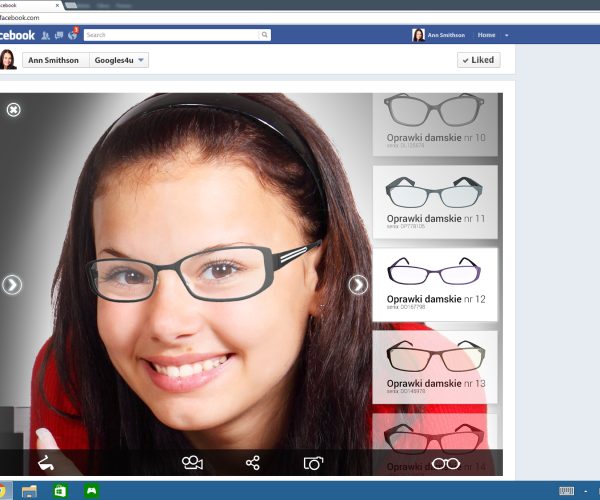600x500 pixels.
Task: Close the glasses try-on overlay
Action: pos(13,110)
